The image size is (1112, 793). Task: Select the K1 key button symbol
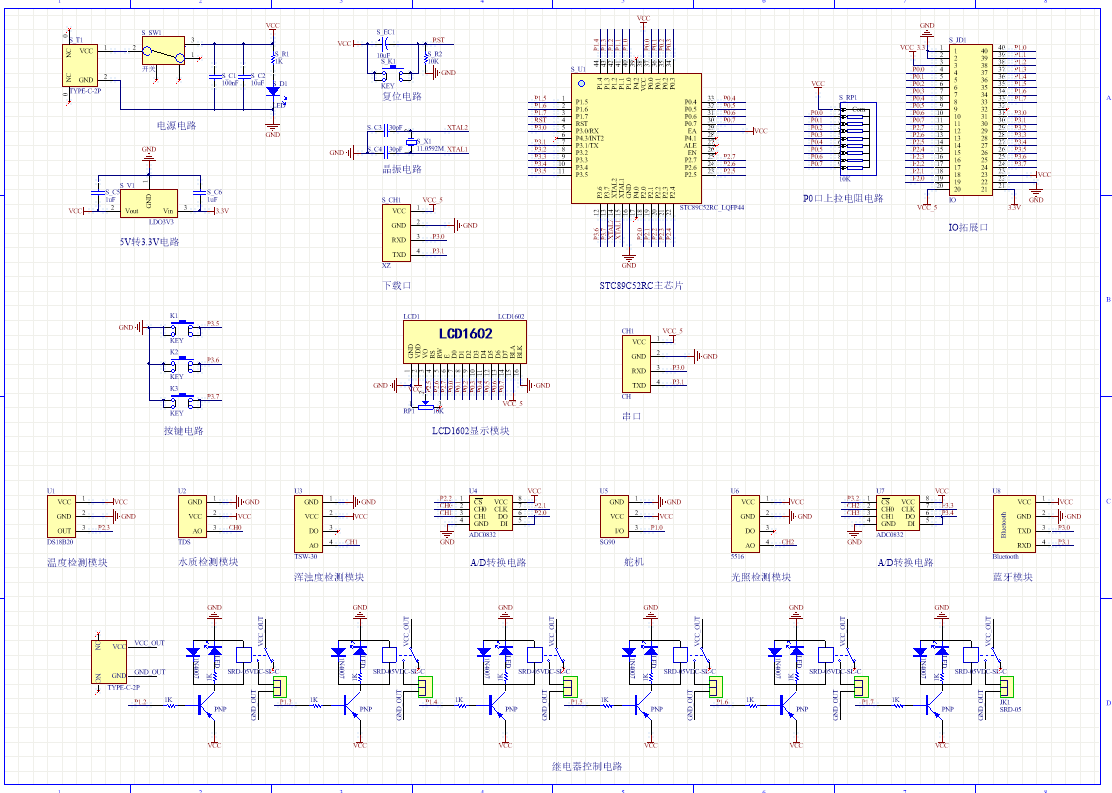tap(177, 328)
